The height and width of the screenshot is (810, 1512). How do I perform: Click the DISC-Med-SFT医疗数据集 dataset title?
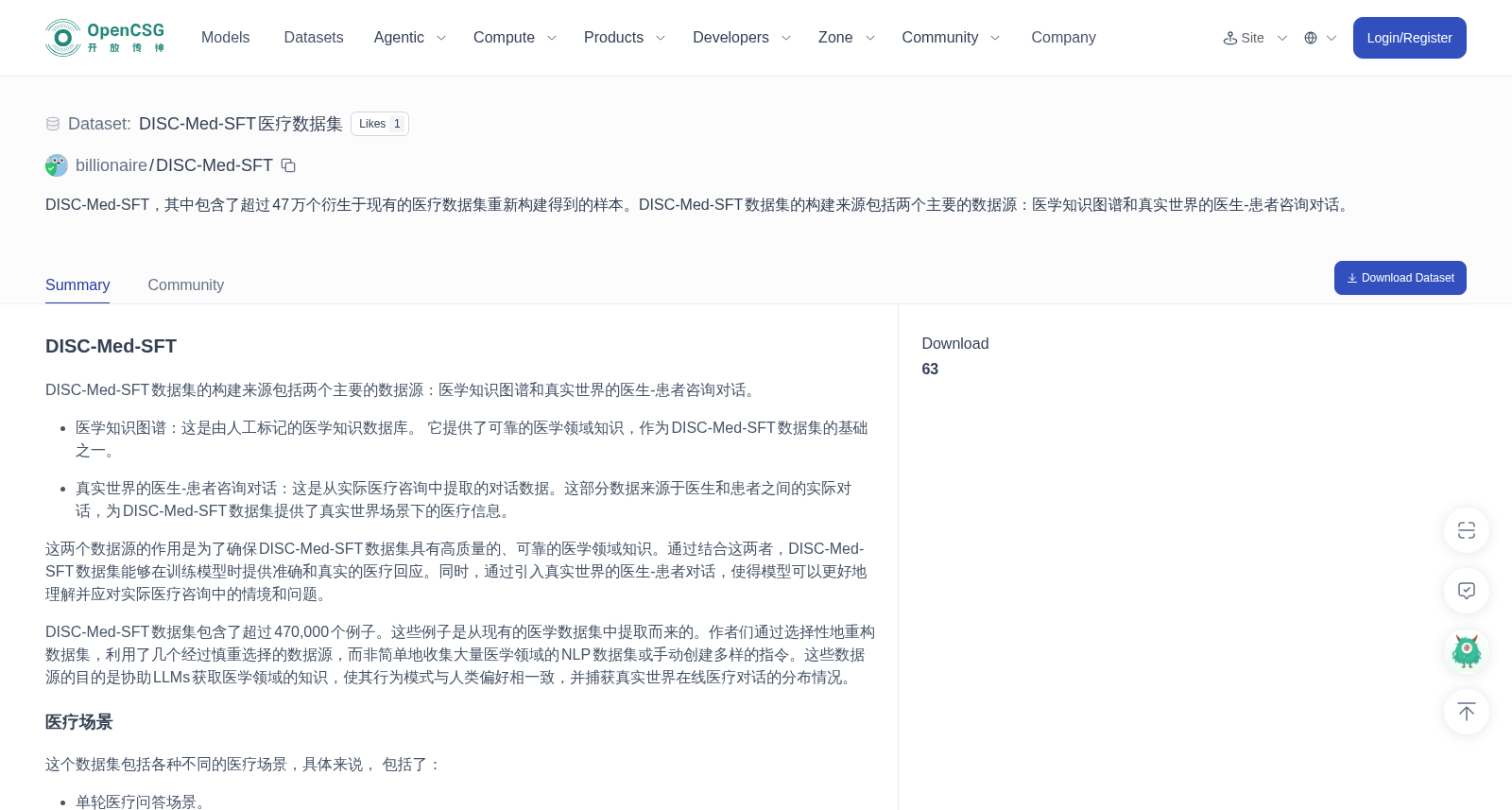pyautogui.click(x=240, y=124)
